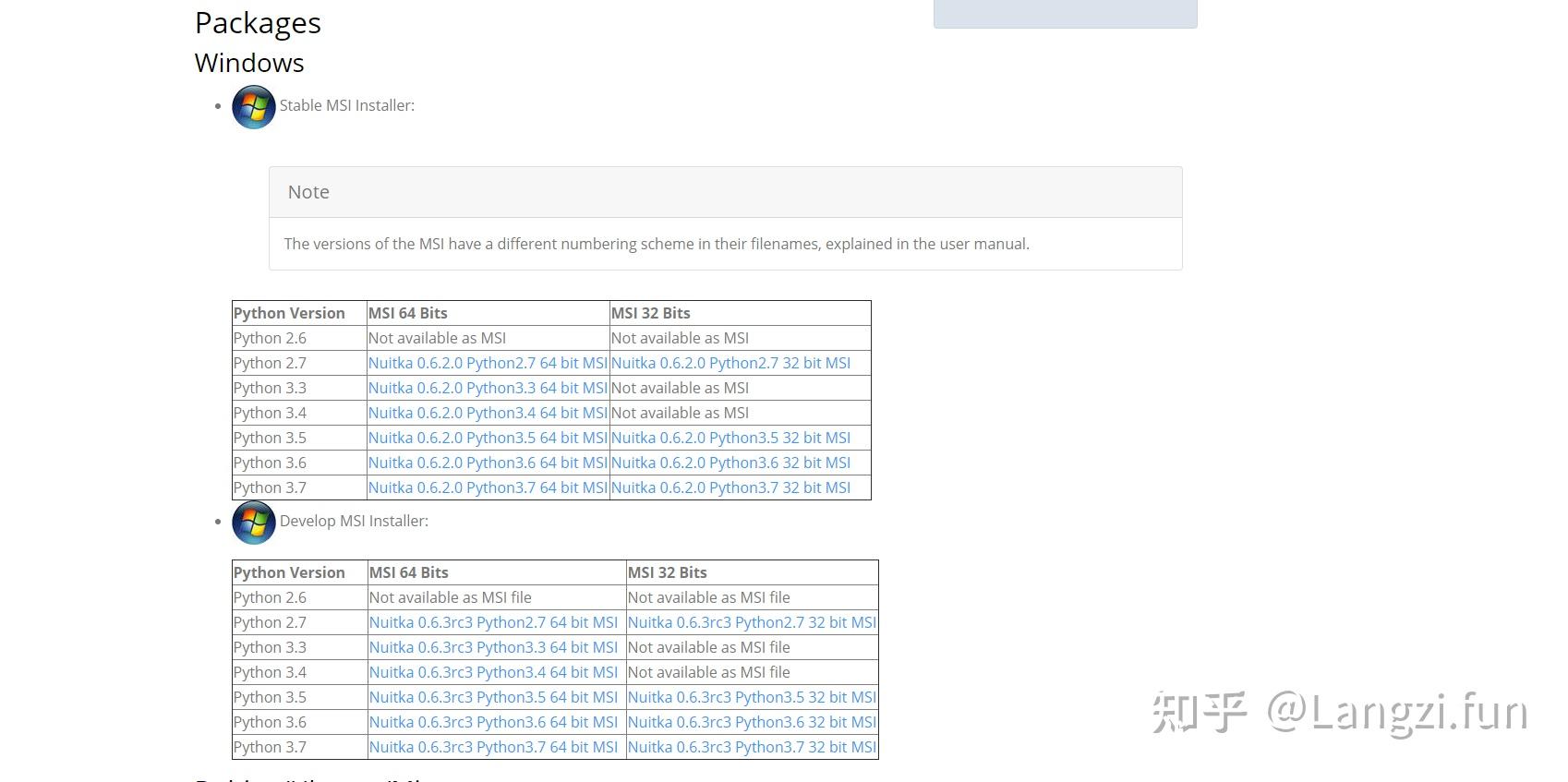This screenshot has height=782, width=1568.
Task: Open Nuitka 0.6.3rc3 Python2.7 32 bit MSI link
Action: coord(752,622)
